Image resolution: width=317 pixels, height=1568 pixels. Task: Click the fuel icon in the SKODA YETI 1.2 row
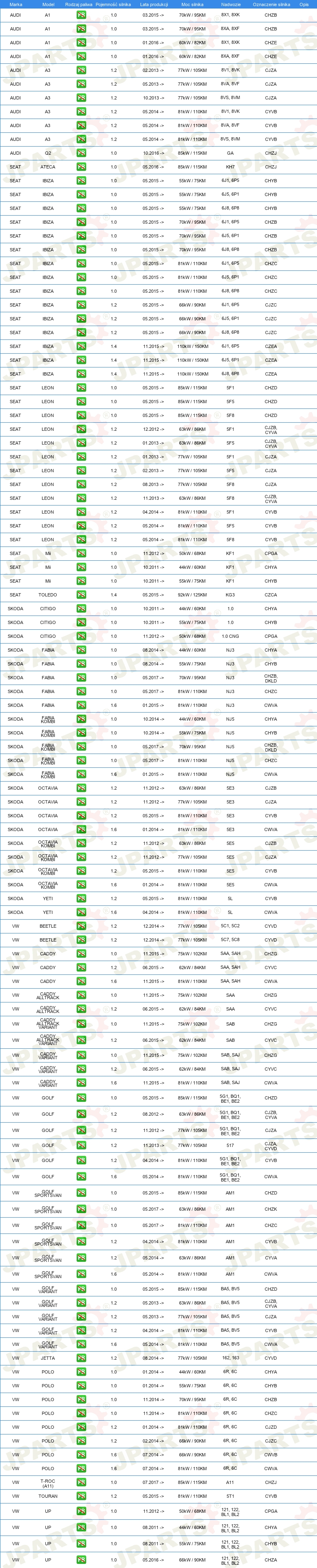[81, 898]
